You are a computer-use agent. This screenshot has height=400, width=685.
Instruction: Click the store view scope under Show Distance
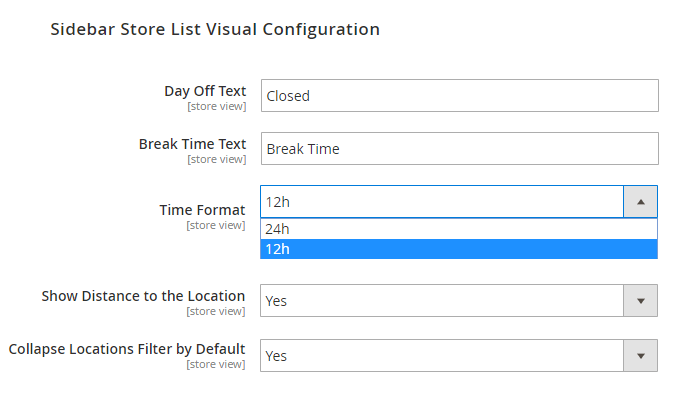pyautogui.click(x=216, y=311)
